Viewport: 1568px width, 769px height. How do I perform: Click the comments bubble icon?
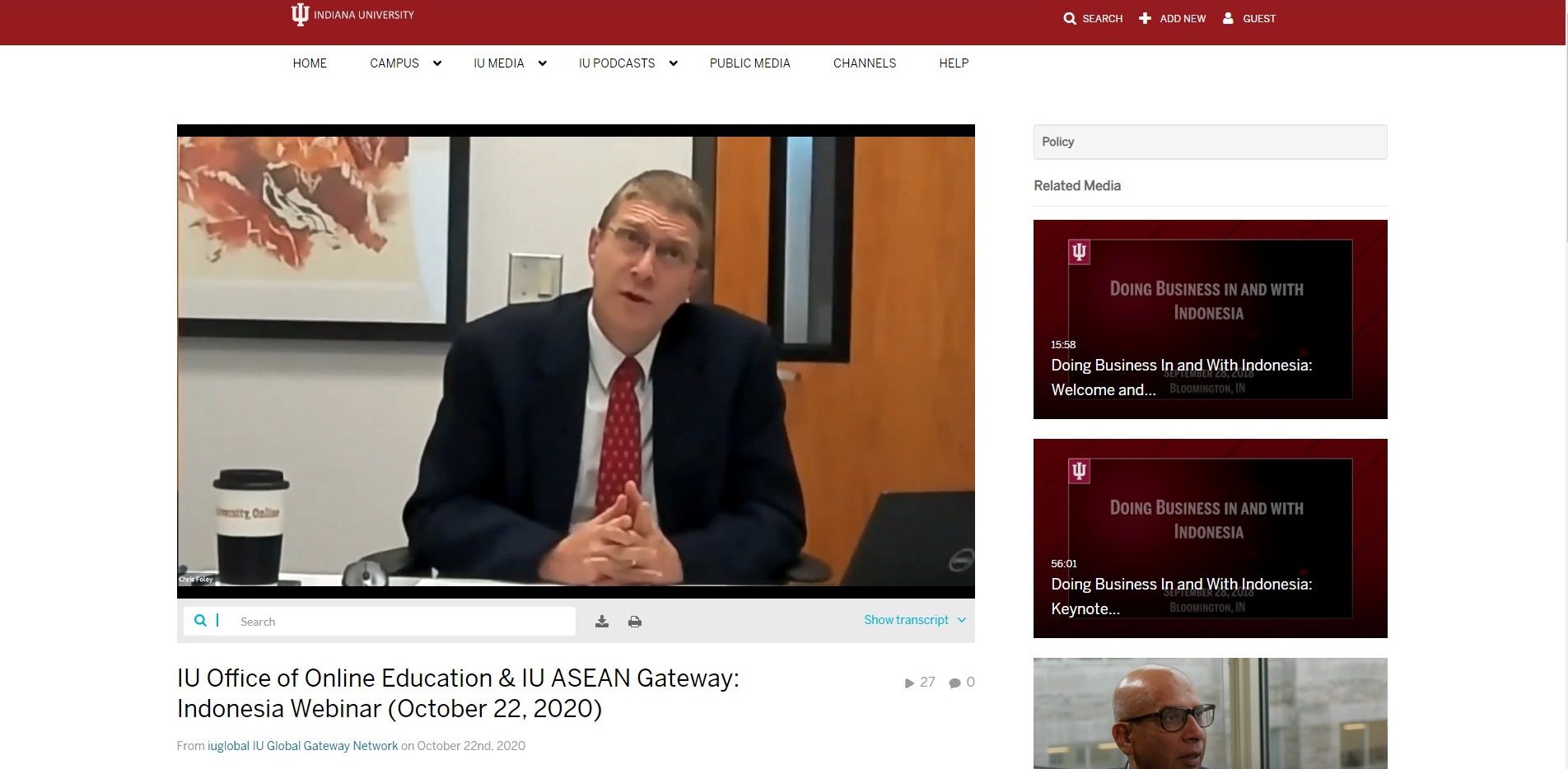click(x=954, y=683)
